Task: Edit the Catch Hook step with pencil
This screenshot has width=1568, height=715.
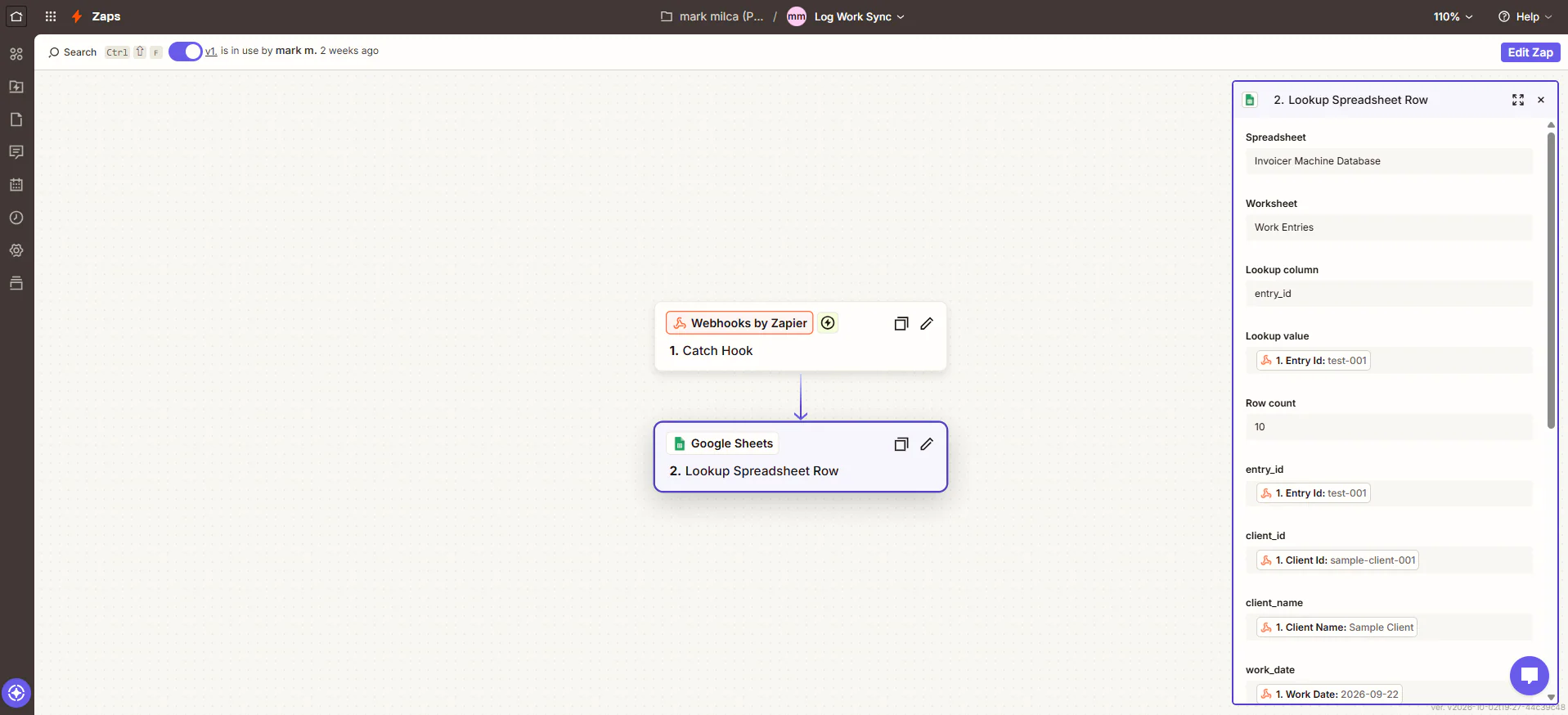Action: pyautogui.click(x=927, y=323)
